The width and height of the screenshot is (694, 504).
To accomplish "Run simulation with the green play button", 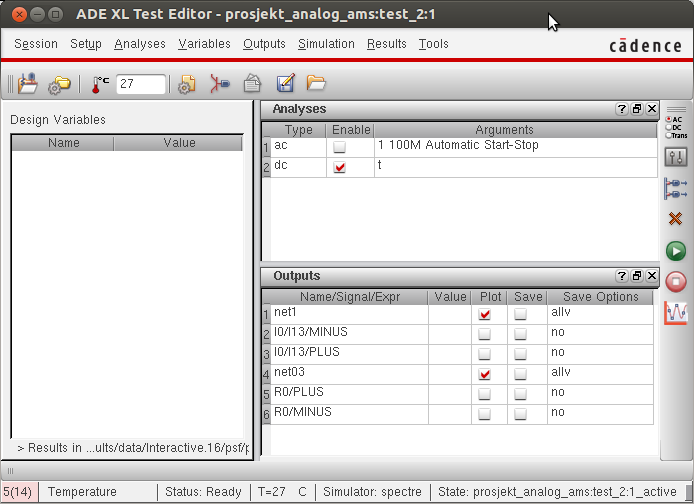I will [x=676, y=251].
